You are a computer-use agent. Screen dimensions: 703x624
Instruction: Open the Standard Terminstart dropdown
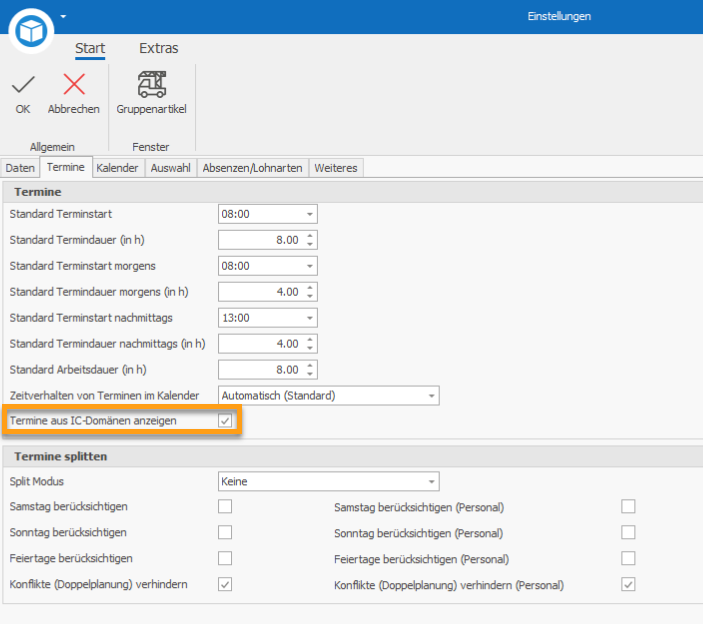(x=310, y=214)
